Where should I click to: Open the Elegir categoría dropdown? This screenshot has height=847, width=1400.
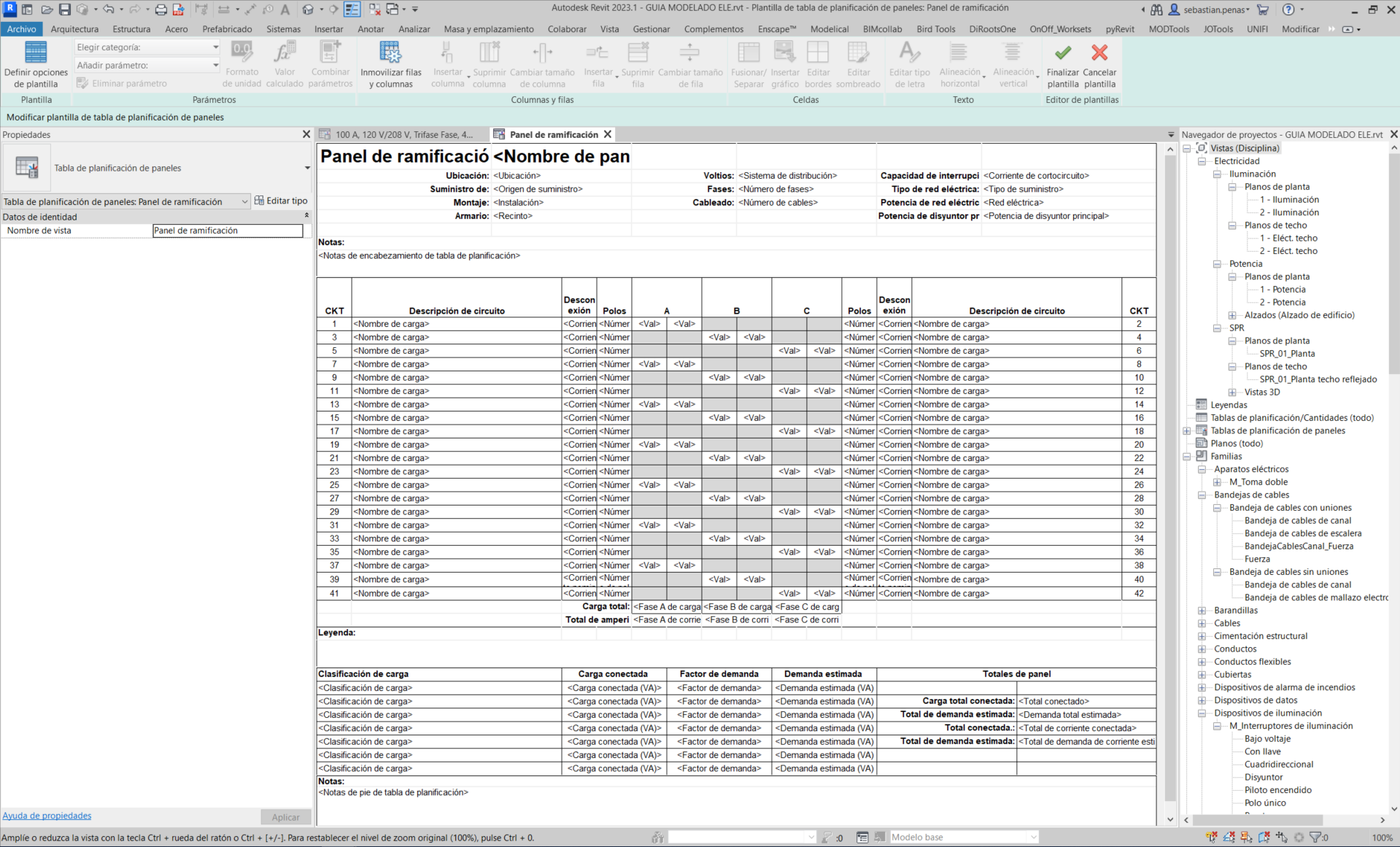pyautogui.click(x=147, y=47)
